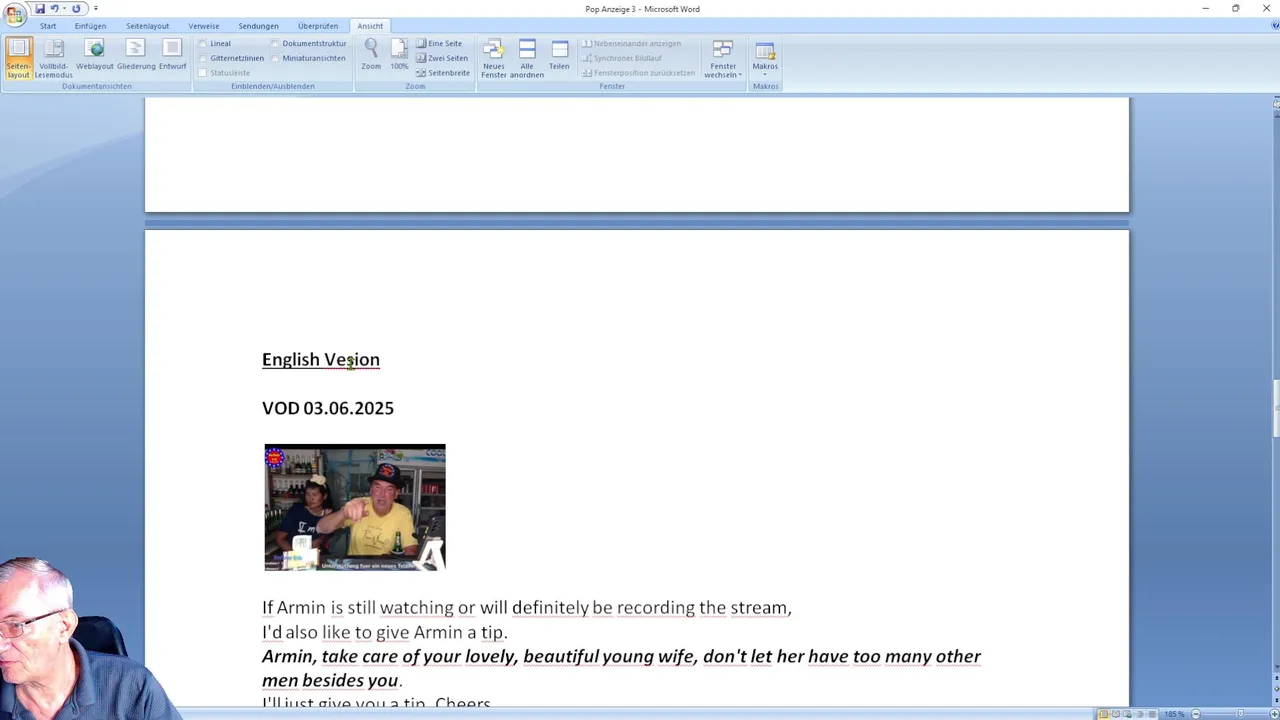Click the vertical scrollbar thumb

(x=1276, y=408)
